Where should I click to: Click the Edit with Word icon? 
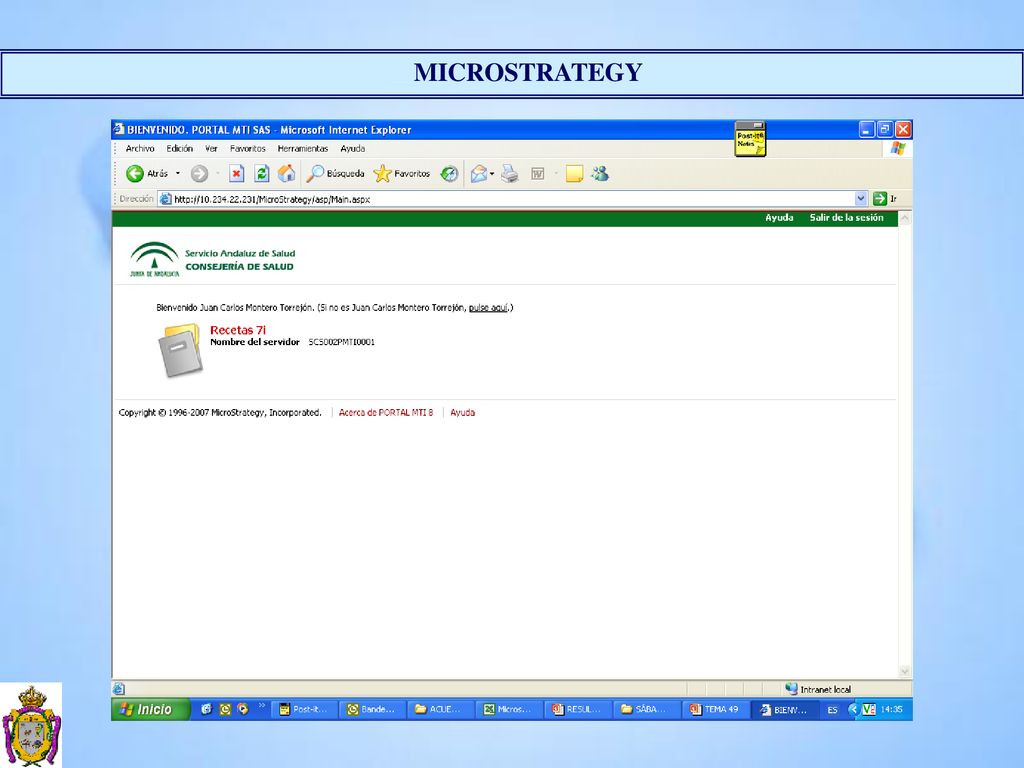(x=537, y=174)
